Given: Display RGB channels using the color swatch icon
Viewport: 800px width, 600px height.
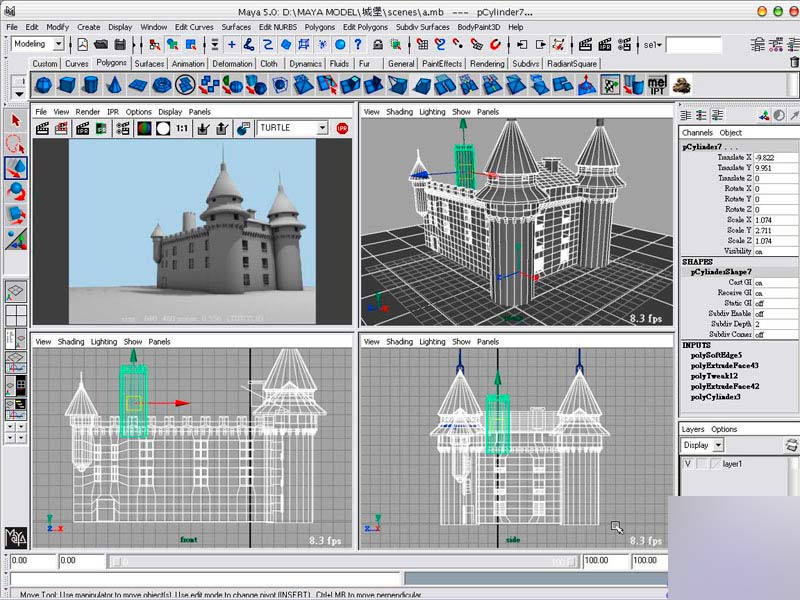Looking at the screenshot, I should pos(144,129).
